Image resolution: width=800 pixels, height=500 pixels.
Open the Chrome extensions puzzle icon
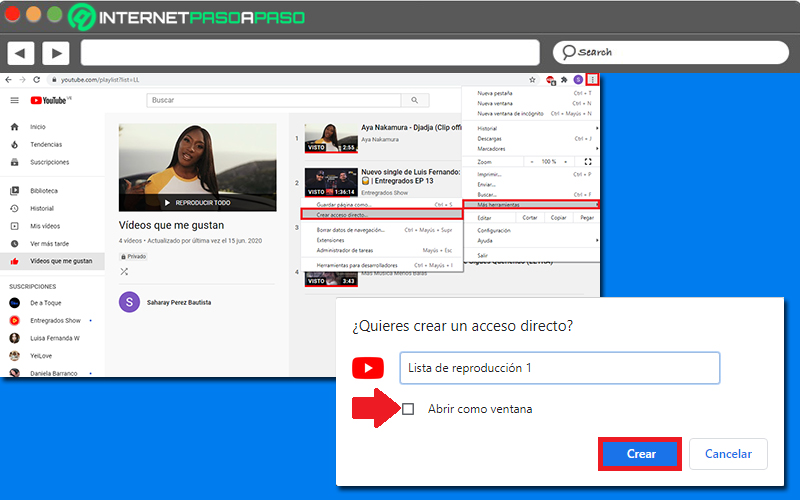click(564, 80)
